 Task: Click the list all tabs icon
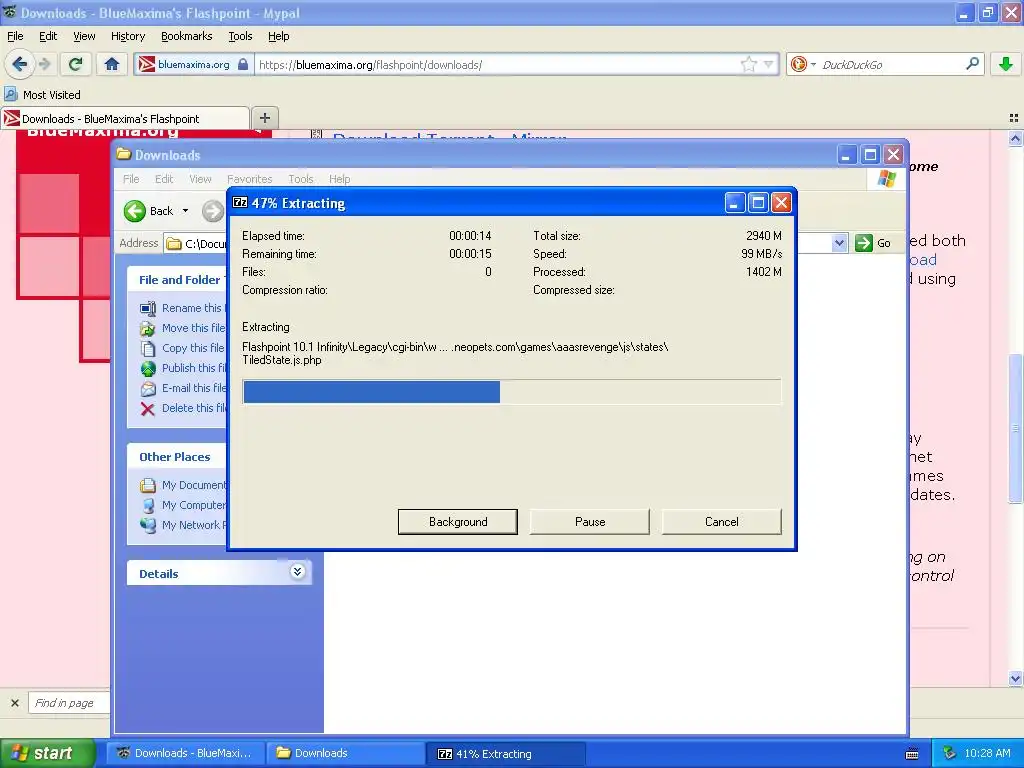click(1013, 118)
